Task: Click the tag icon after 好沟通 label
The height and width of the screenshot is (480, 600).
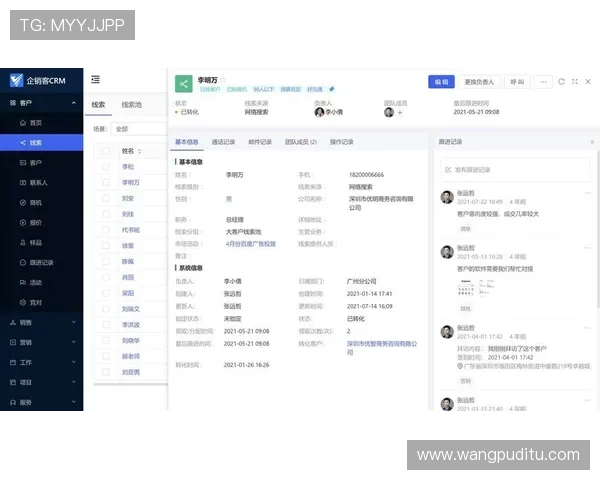Action: tap(332, 90)
